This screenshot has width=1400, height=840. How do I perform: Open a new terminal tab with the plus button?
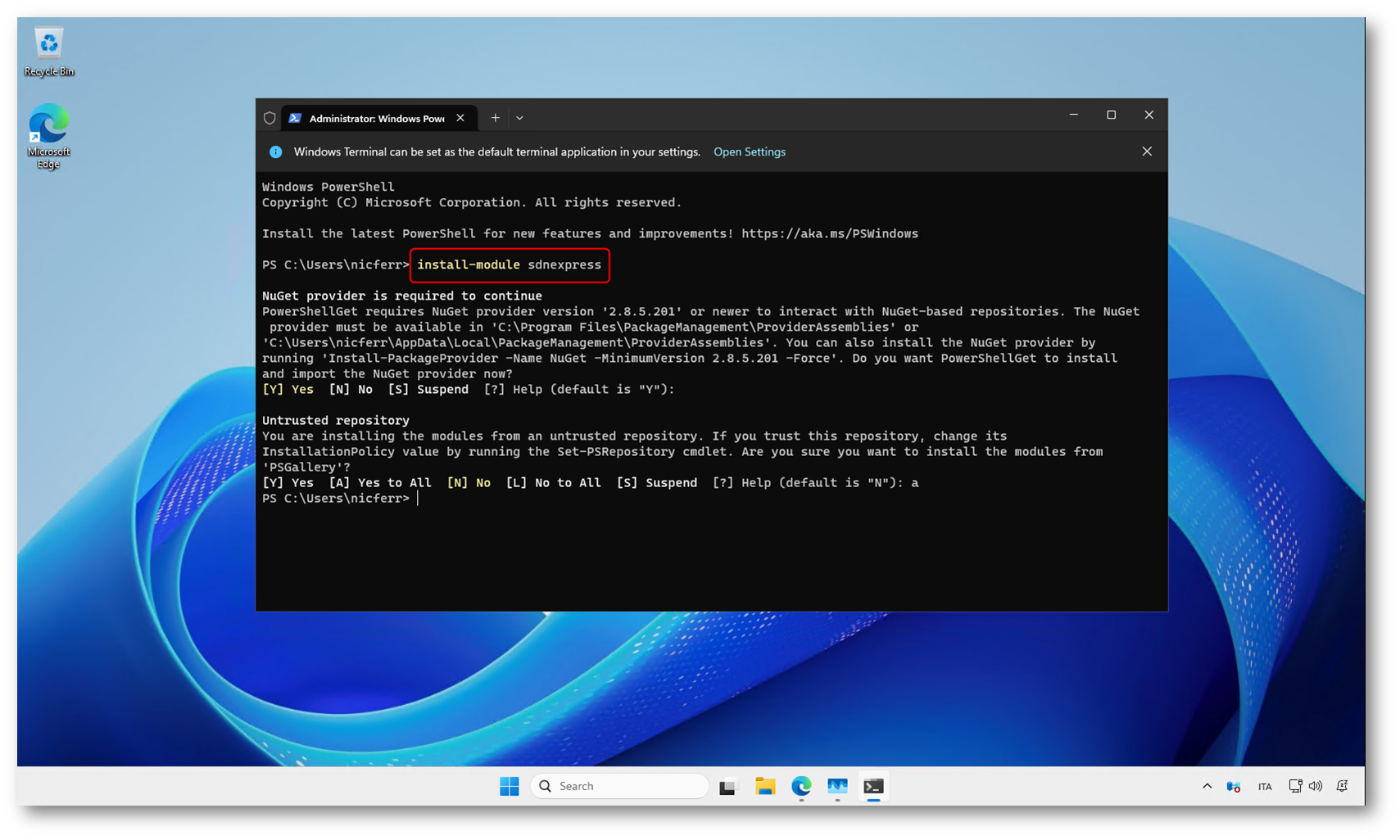(x=495, y=118)
